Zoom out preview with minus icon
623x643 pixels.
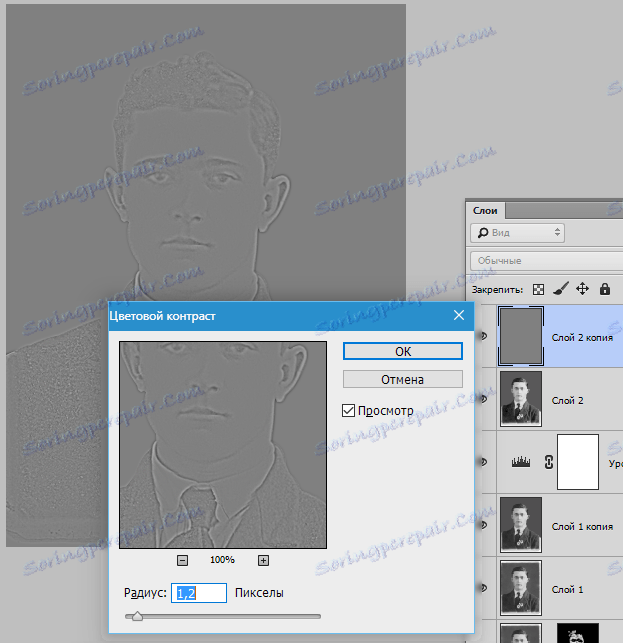pyautogui.click(x=183, y=560)
